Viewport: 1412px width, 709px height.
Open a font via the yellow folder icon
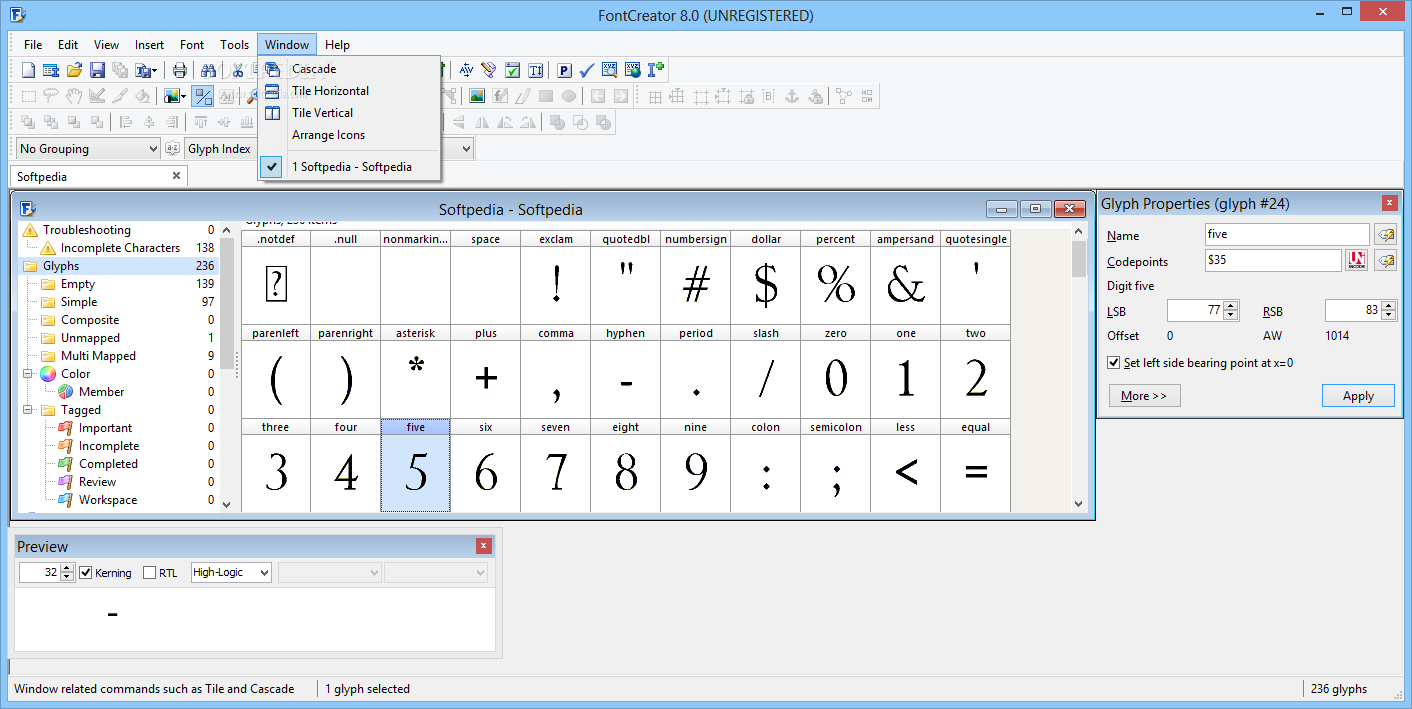(x=74, y=70)
